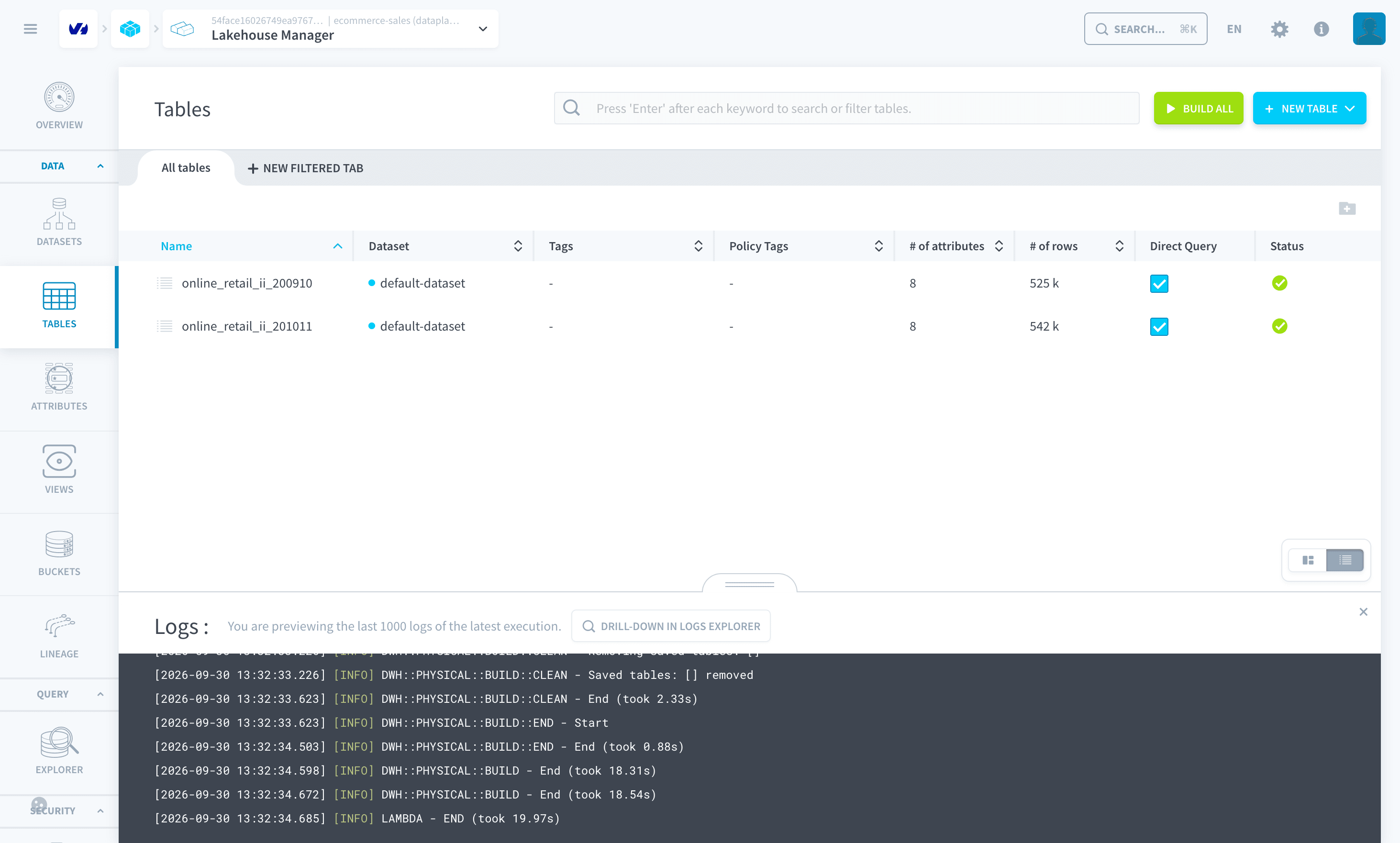
Task: Expand the Lakehouse Manager service dropdown
Action: tap(483, 29)
